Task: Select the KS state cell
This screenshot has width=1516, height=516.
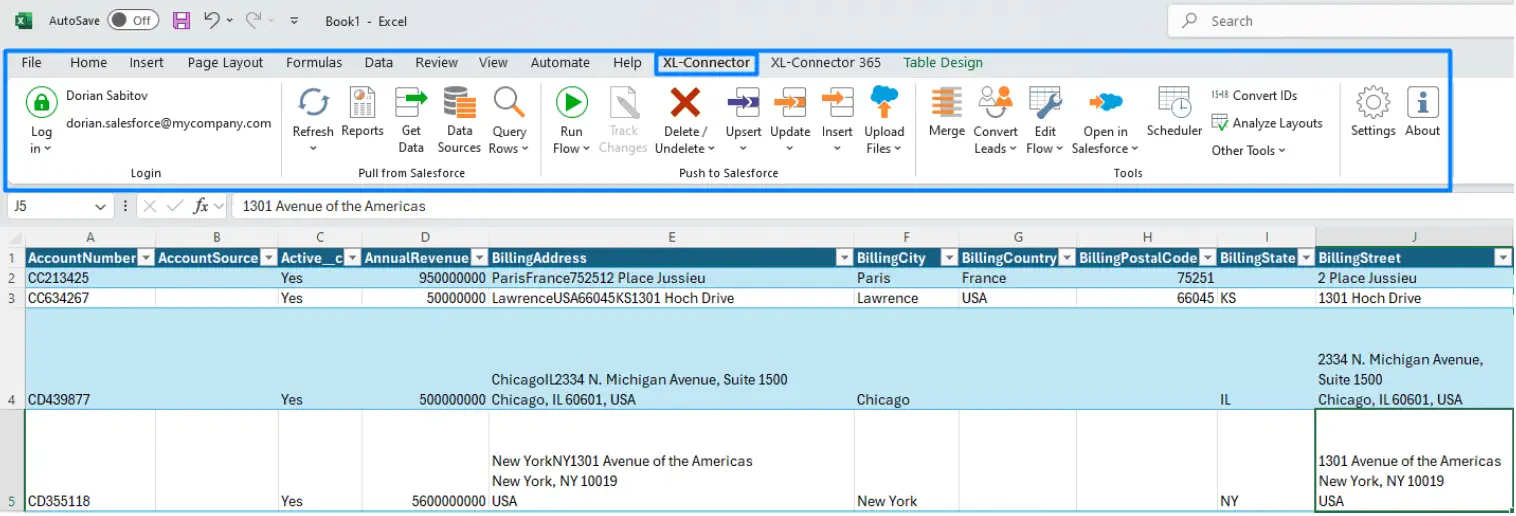Action: (x=1266, y=298)
